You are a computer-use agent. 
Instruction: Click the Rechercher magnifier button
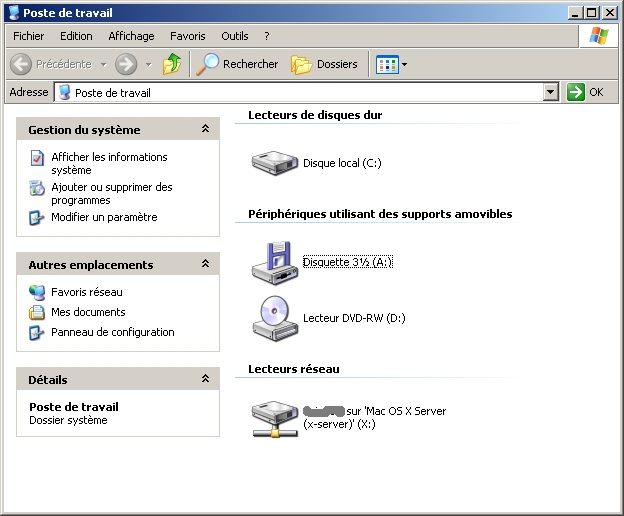(x=237, y=64)
